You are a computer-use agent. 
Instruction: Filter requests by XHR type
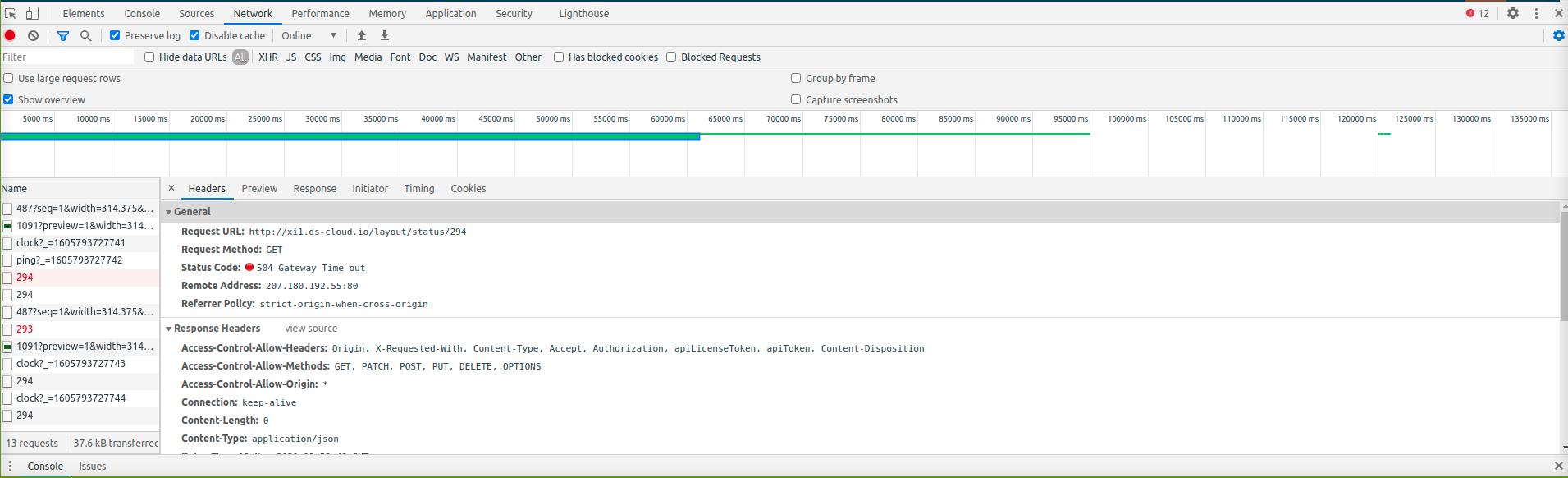pos(268,57)
